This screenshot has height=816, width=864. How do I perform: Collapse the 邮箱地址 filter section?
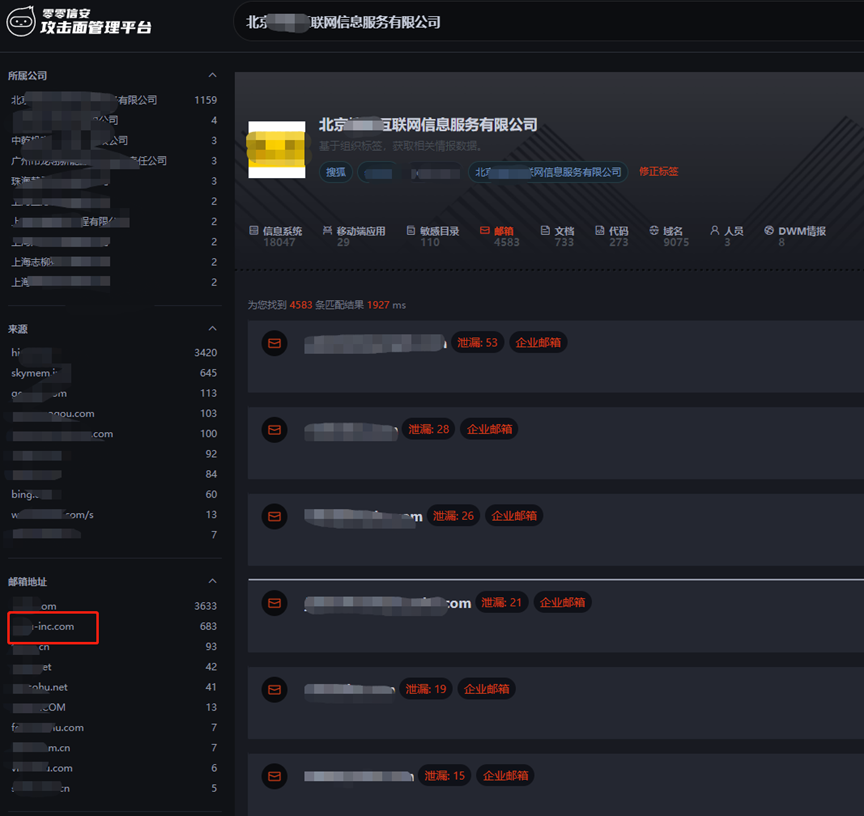tap(212, 582)
